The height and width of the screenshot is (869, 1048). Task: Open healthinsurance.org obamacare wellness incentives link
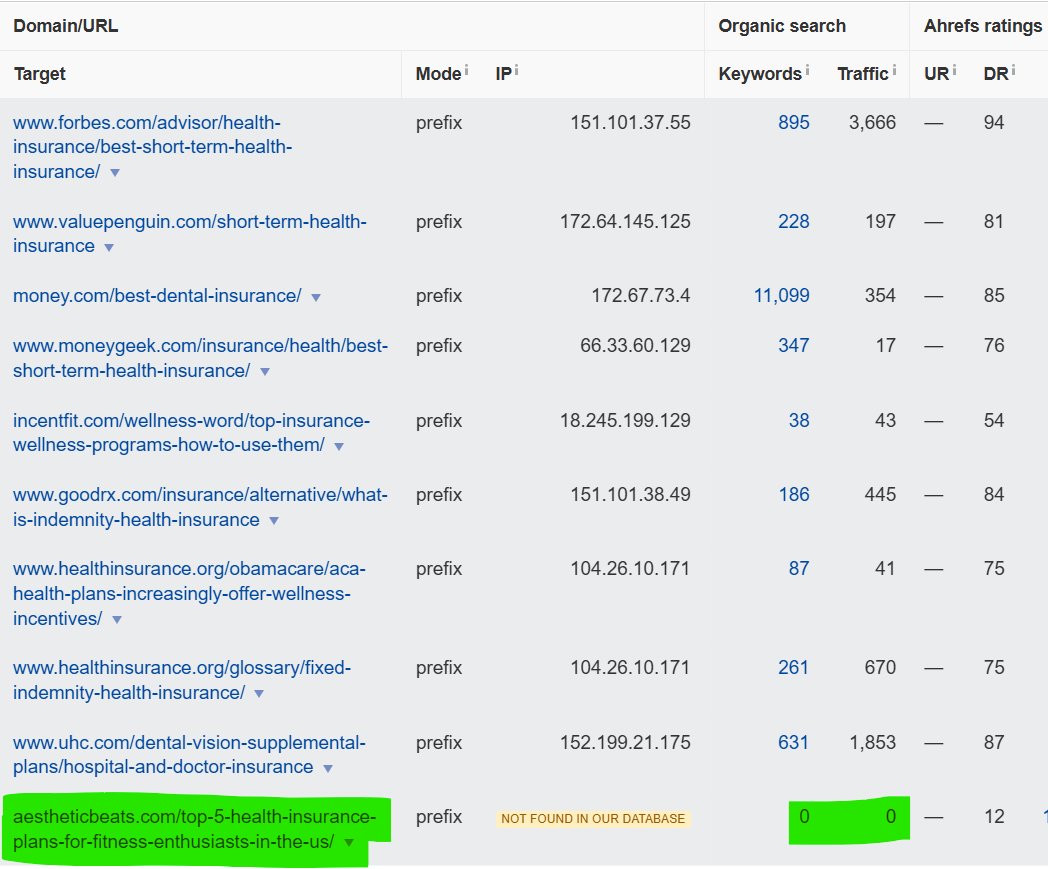pyautogui.click(x=189, y=594)
